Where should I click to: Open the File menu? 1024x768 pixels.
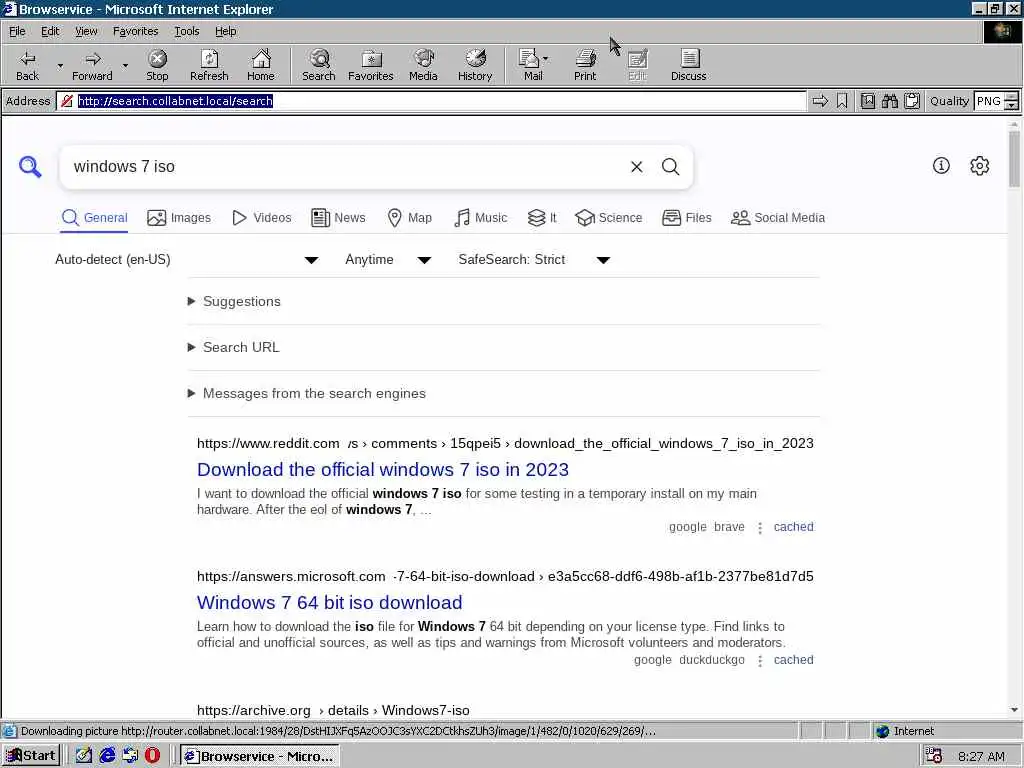tap(17, 31)
